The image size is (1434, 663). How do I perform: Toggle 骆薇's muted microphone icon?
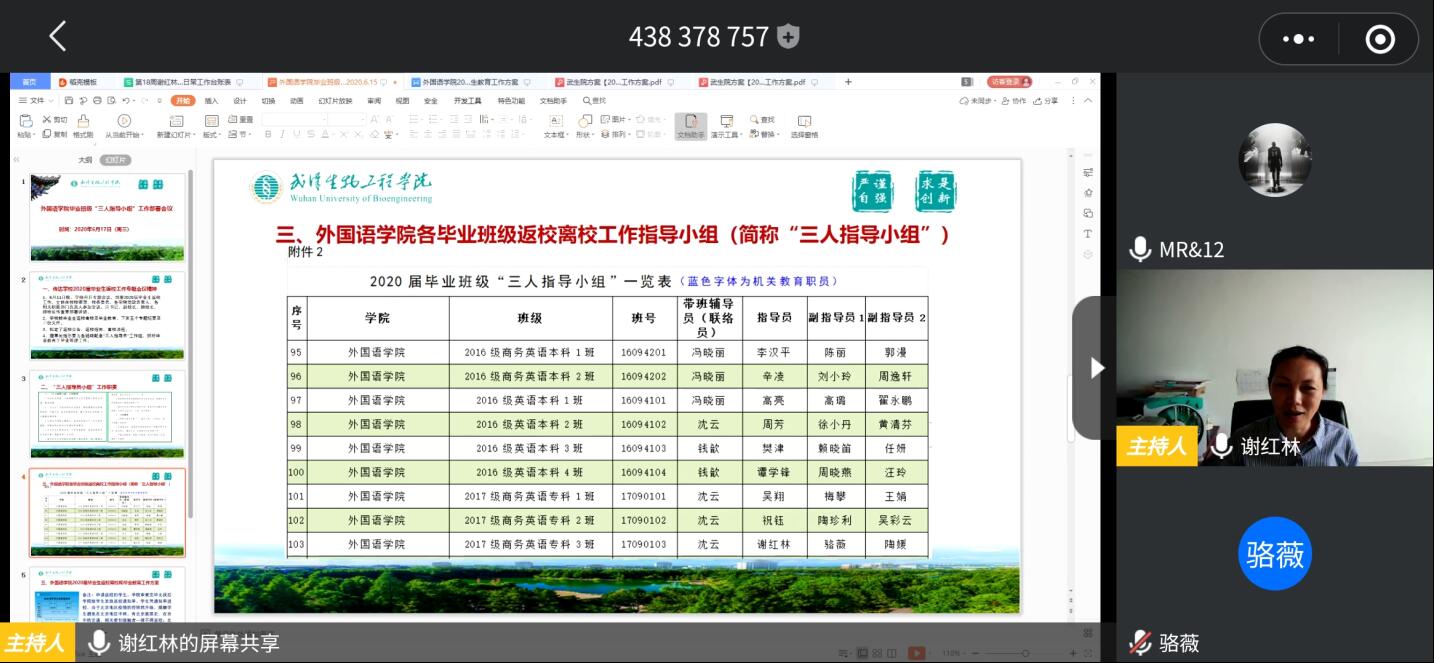(x=1140, y=643)
